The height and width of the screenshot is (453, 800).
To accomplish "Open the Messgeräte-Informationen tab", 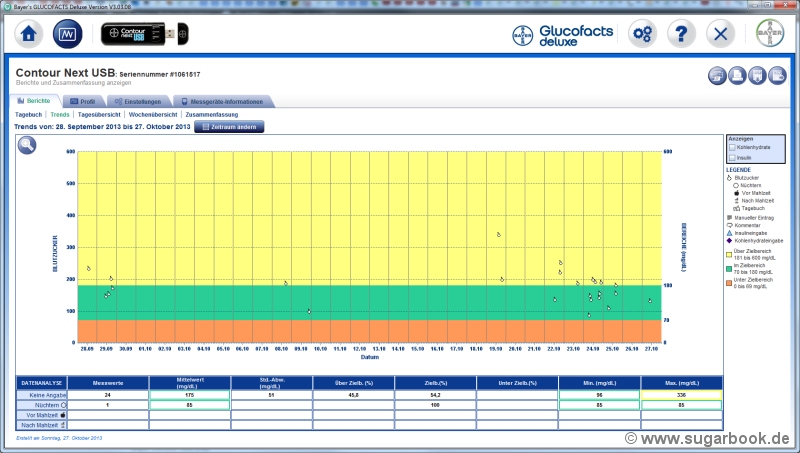I will click(x=224, y=101).
